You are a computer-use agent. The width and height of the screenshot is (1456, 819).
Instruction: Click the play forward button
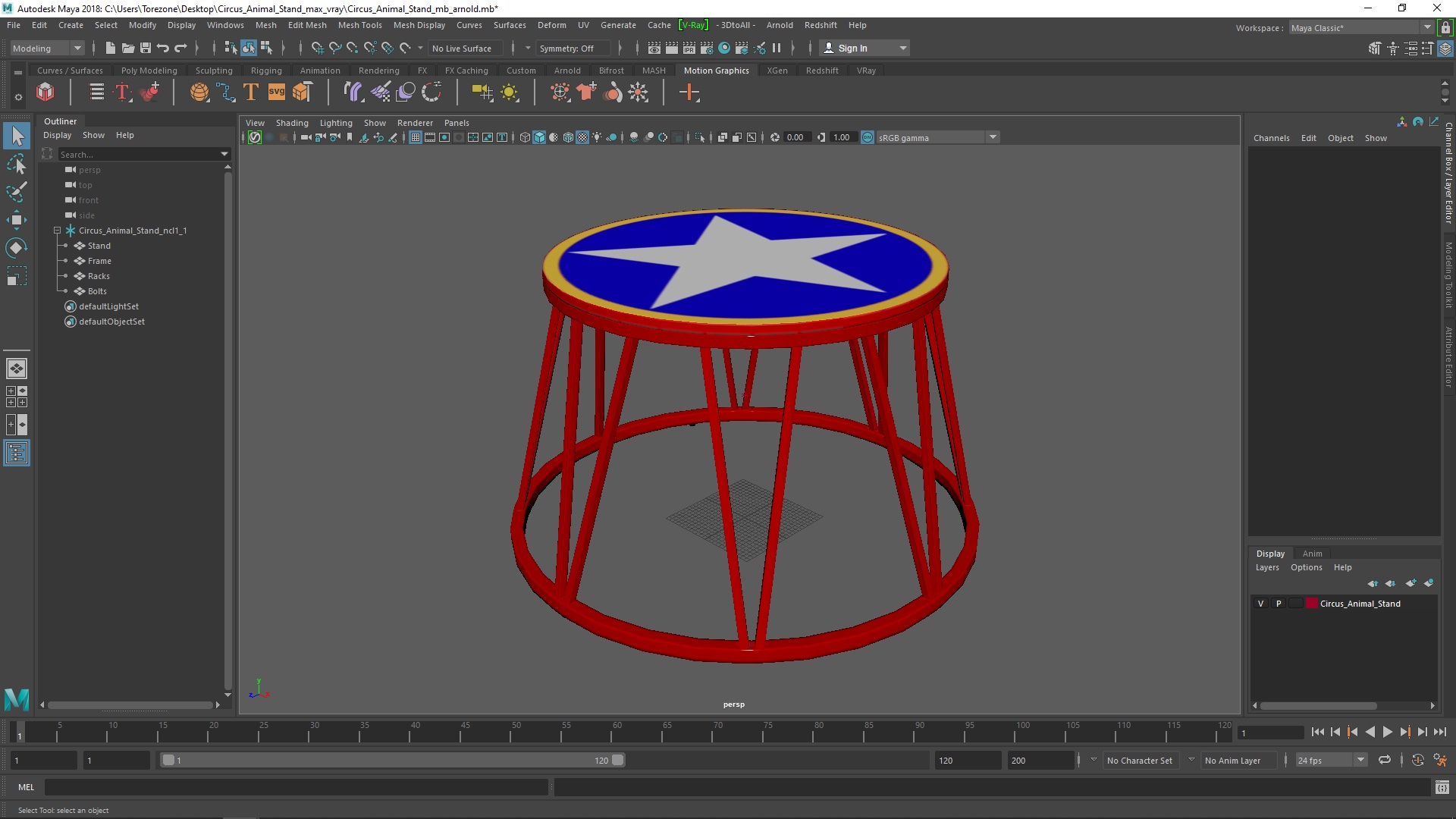coord(1387,732)
